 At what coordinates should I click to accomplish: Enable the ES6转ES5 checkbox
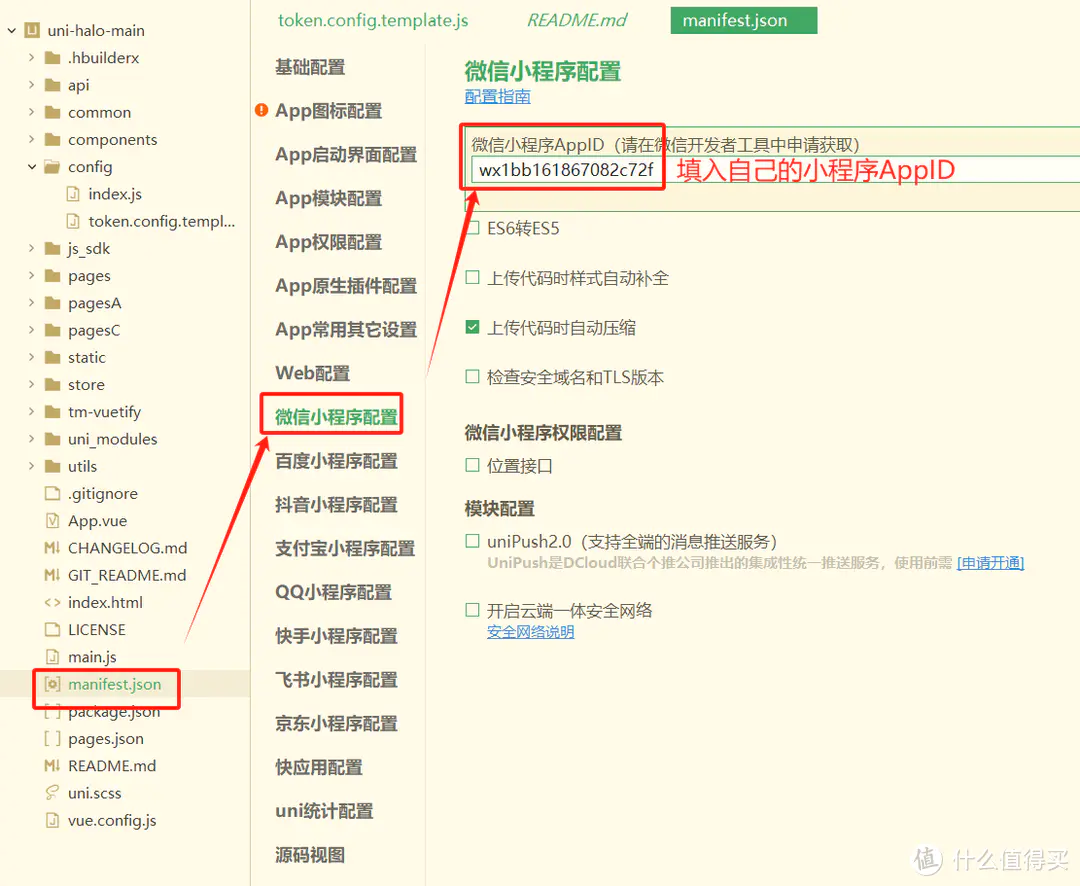[x=473, y=228]
